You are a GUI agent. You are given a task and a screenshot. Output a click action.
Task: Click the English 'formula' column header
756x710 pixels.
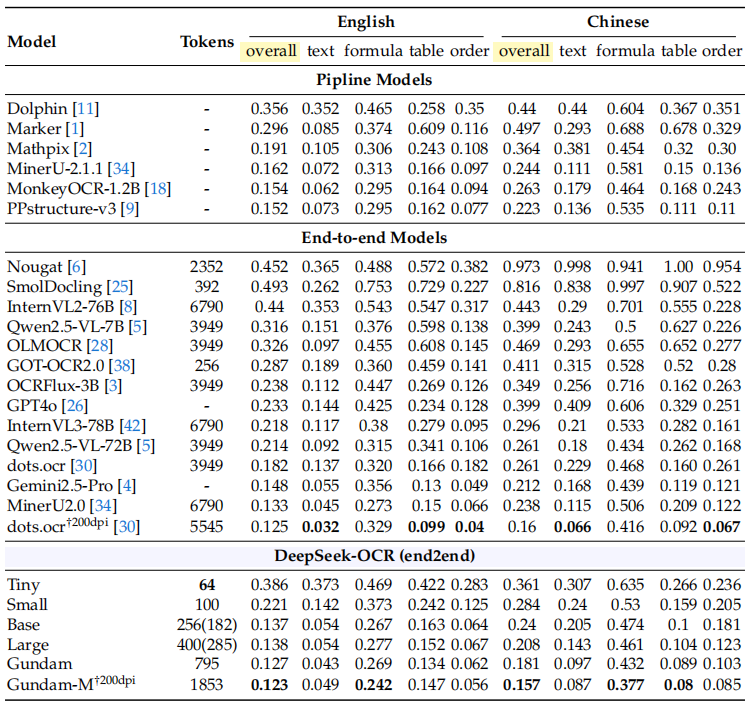click(373, 51)
